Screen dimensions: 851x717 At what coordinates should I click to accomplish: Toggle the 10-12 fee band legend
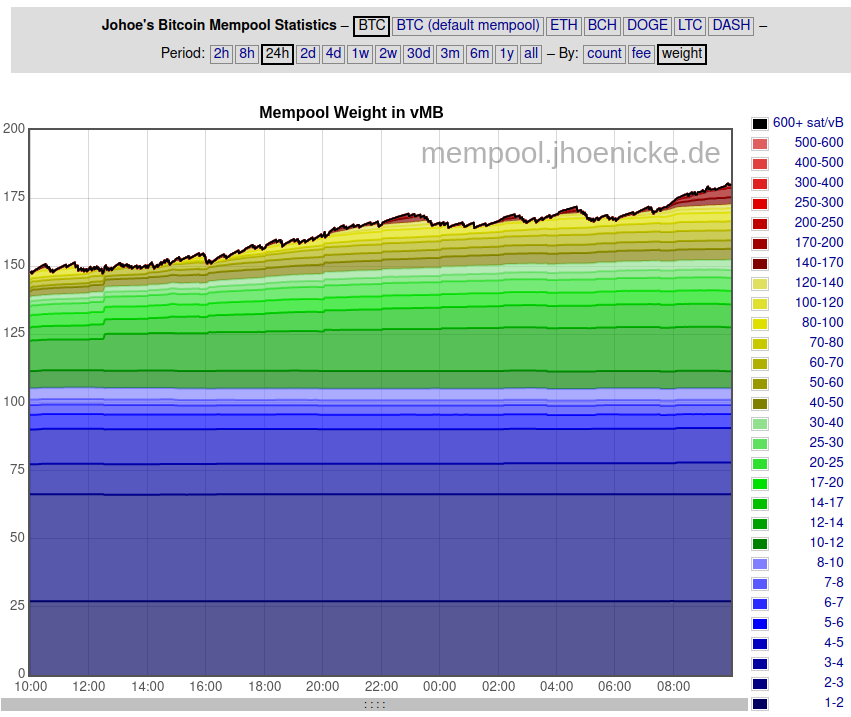click(760, 543)
